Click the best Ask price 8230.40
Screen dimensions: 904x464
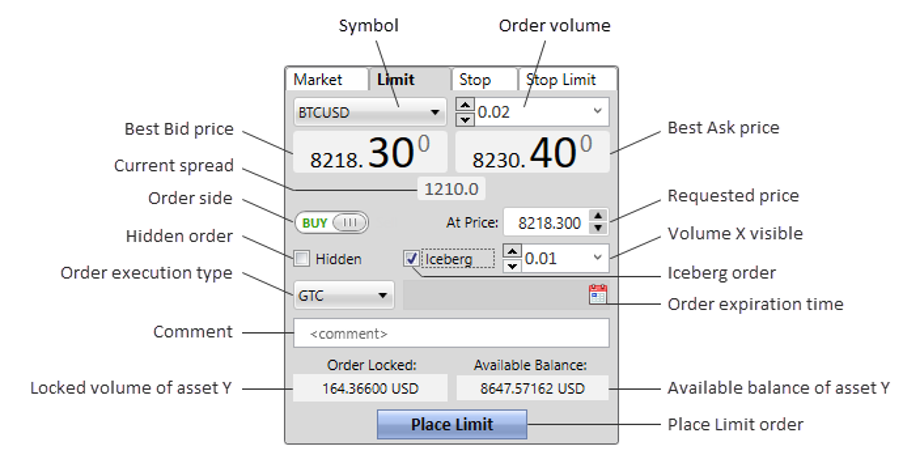tap(532, 152)
